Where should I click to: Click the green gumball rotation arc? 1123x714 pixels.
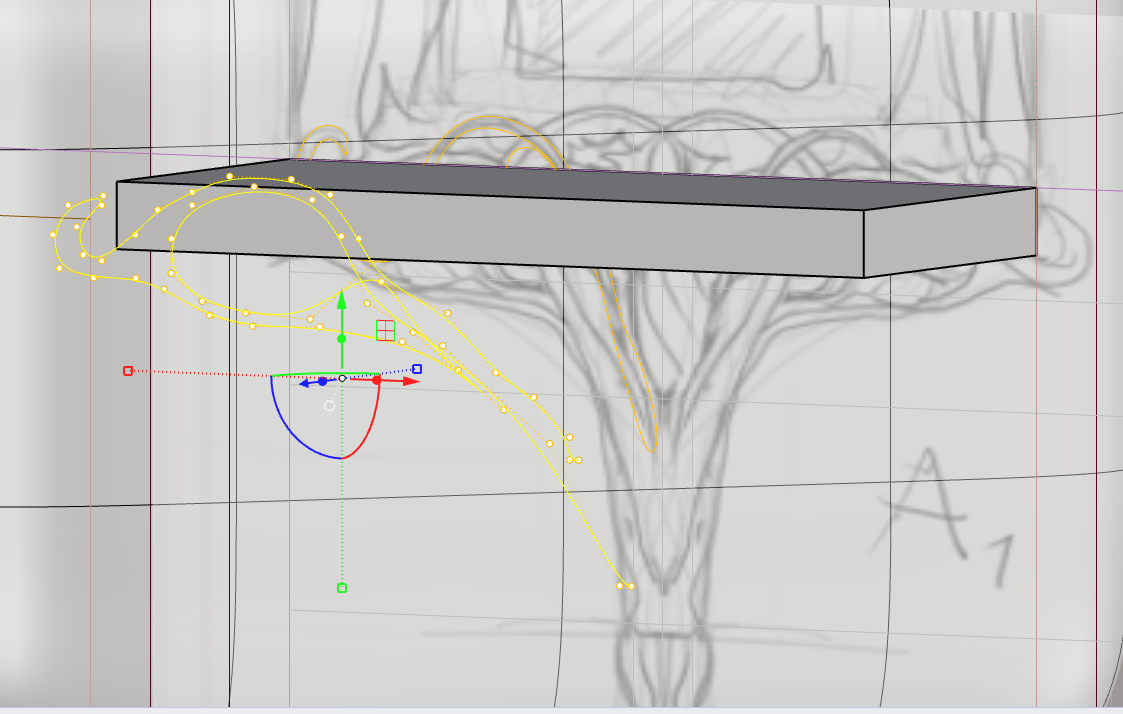(x=325, y=375)
